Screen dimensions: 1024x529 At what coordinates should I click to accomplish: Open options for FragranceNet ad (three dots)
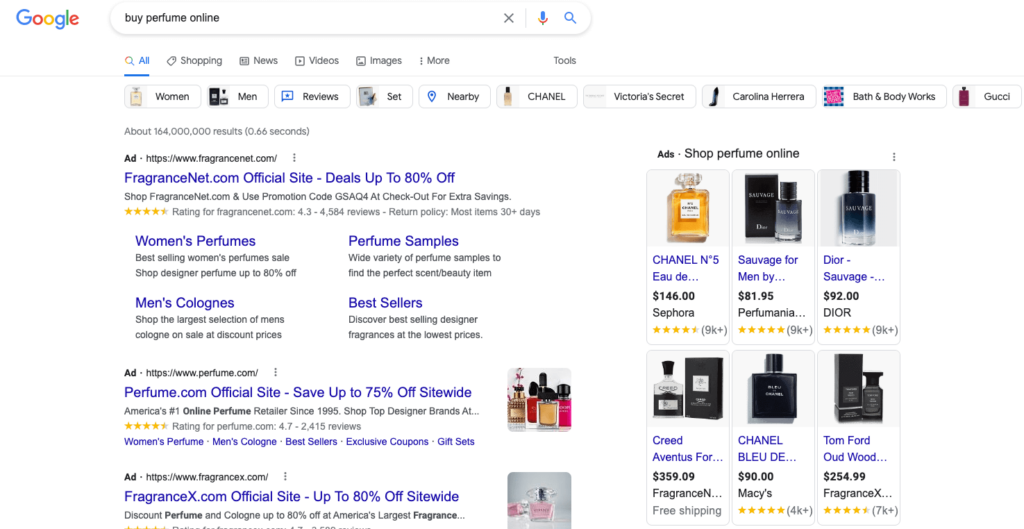(294, 158)
